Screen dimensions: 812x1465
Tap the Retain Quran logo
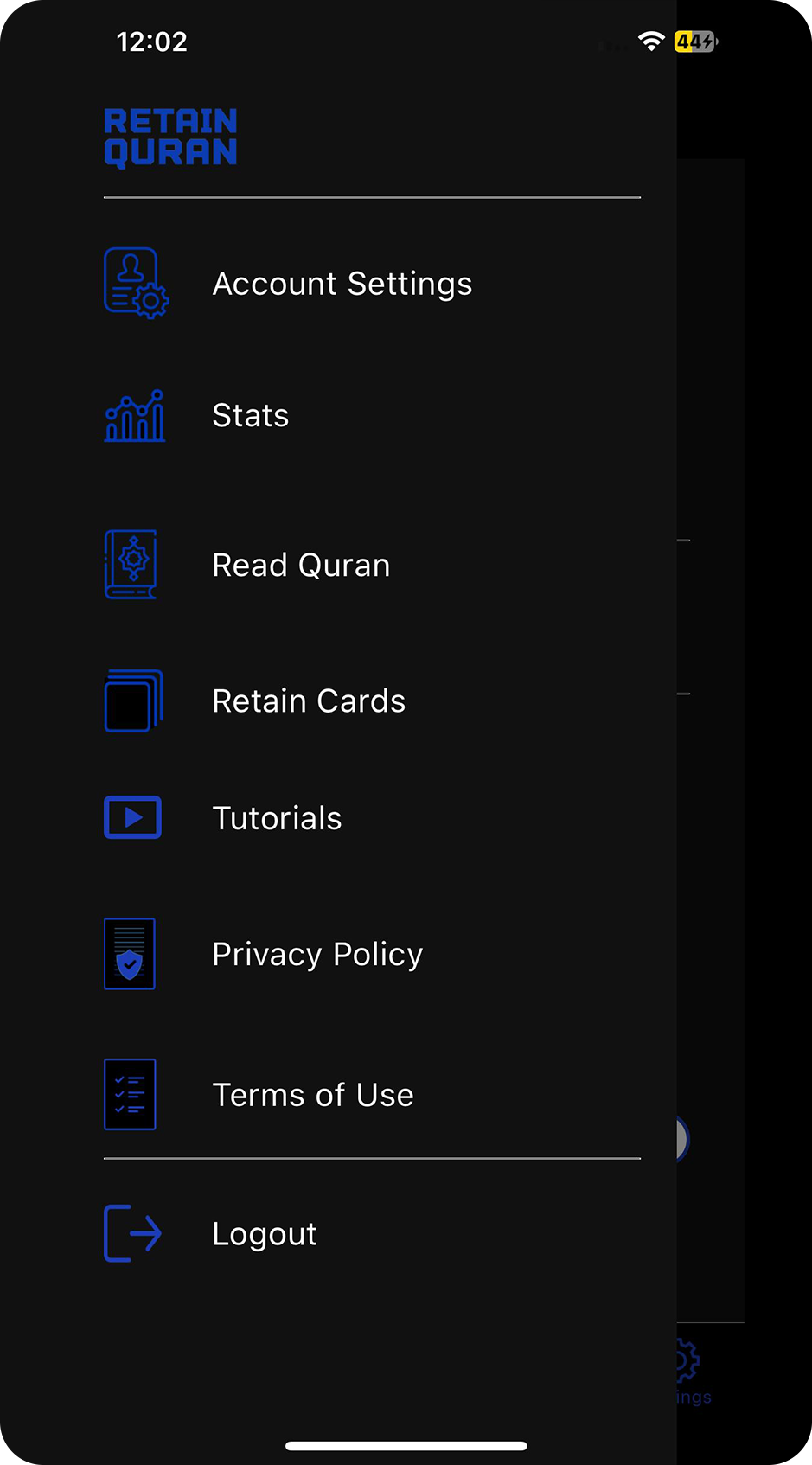[x=170, y=137]
